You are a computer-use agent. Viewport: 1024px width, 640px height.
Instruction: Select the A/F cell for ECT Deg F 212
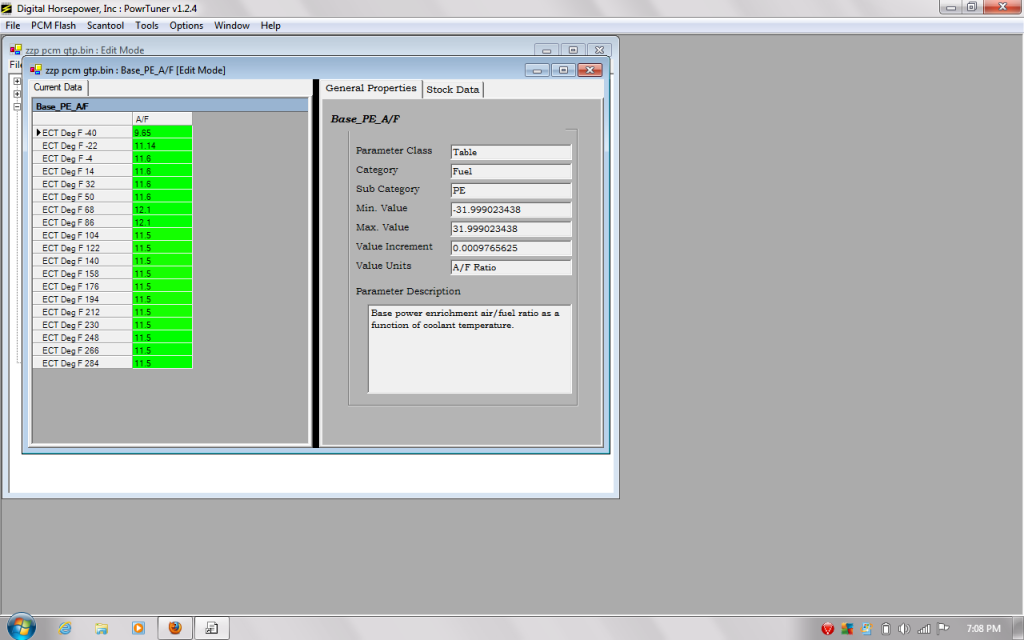tap(162, 312)
